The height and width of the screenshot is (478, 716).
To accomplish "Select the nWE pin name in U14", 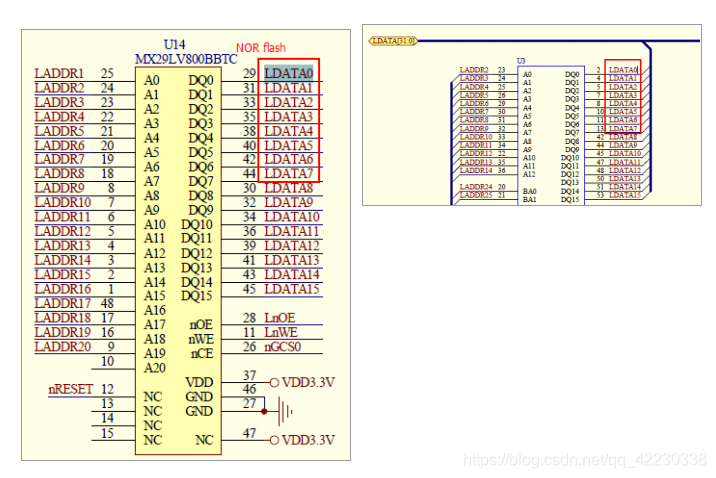I will pyautogui.click(x=201, y=339).
